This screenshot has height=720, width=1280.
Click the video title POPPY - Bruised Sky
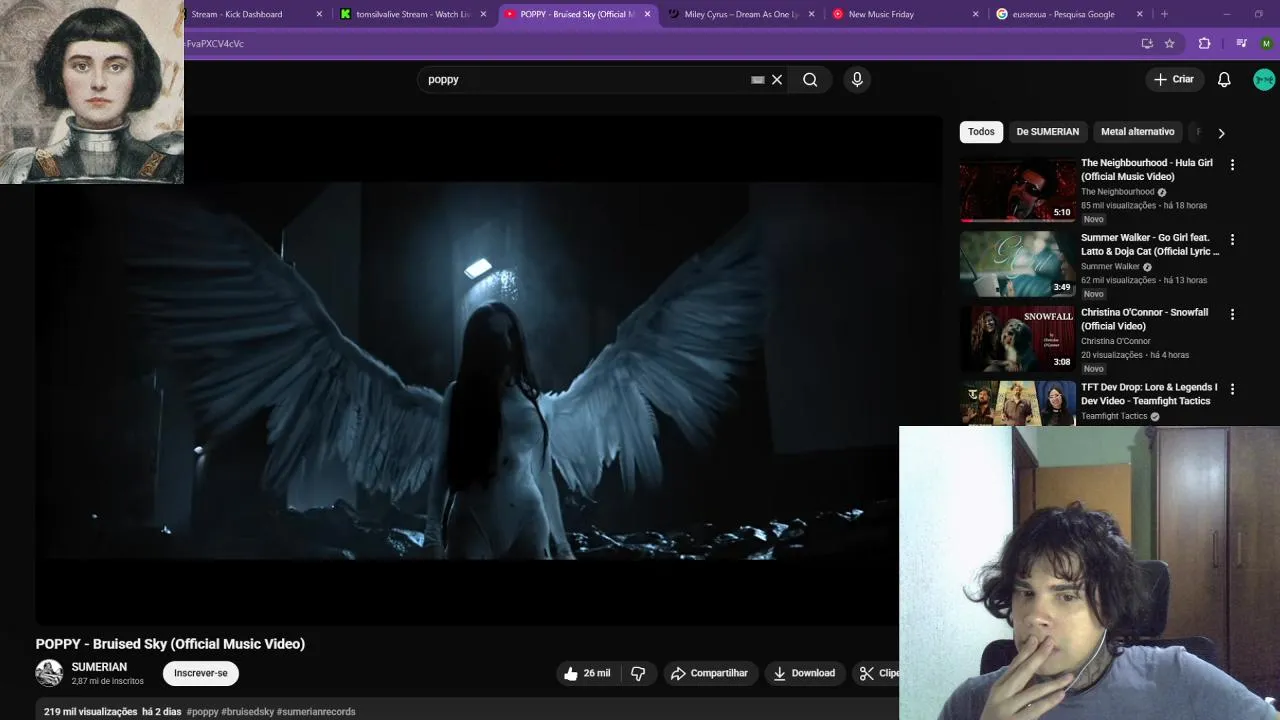pyautogui.click(x=170, y=644)
